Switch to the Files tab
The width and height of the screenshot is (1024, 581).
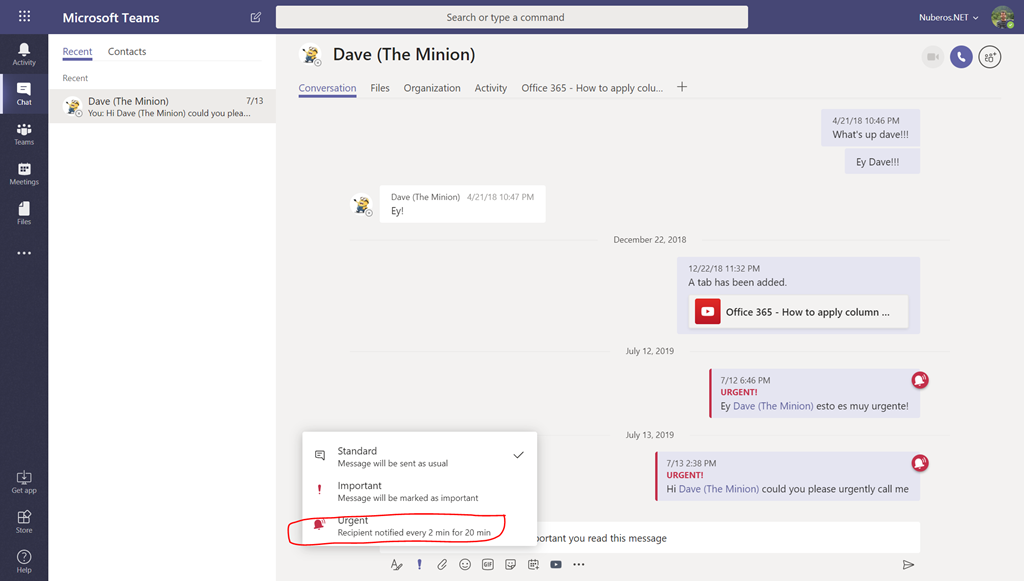point(379,88)
